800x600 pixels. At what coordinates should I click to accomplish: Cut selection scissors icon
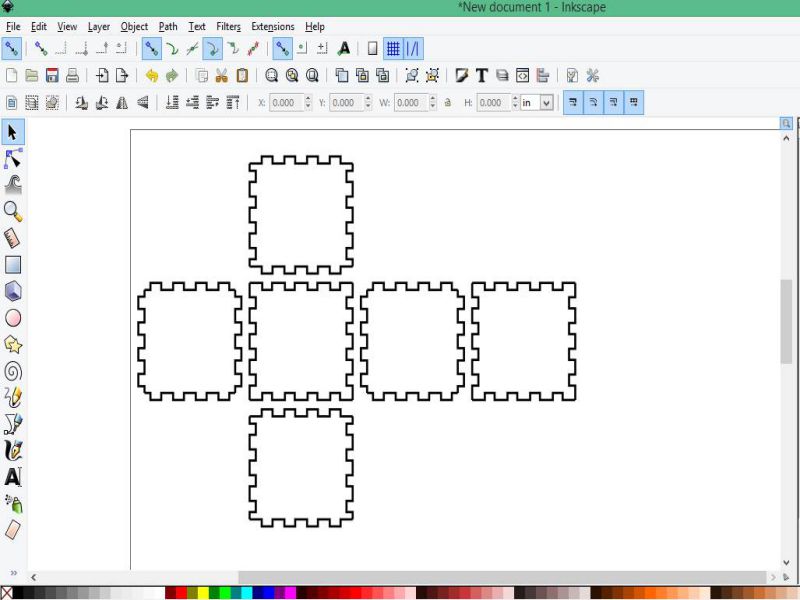point(221,76)
